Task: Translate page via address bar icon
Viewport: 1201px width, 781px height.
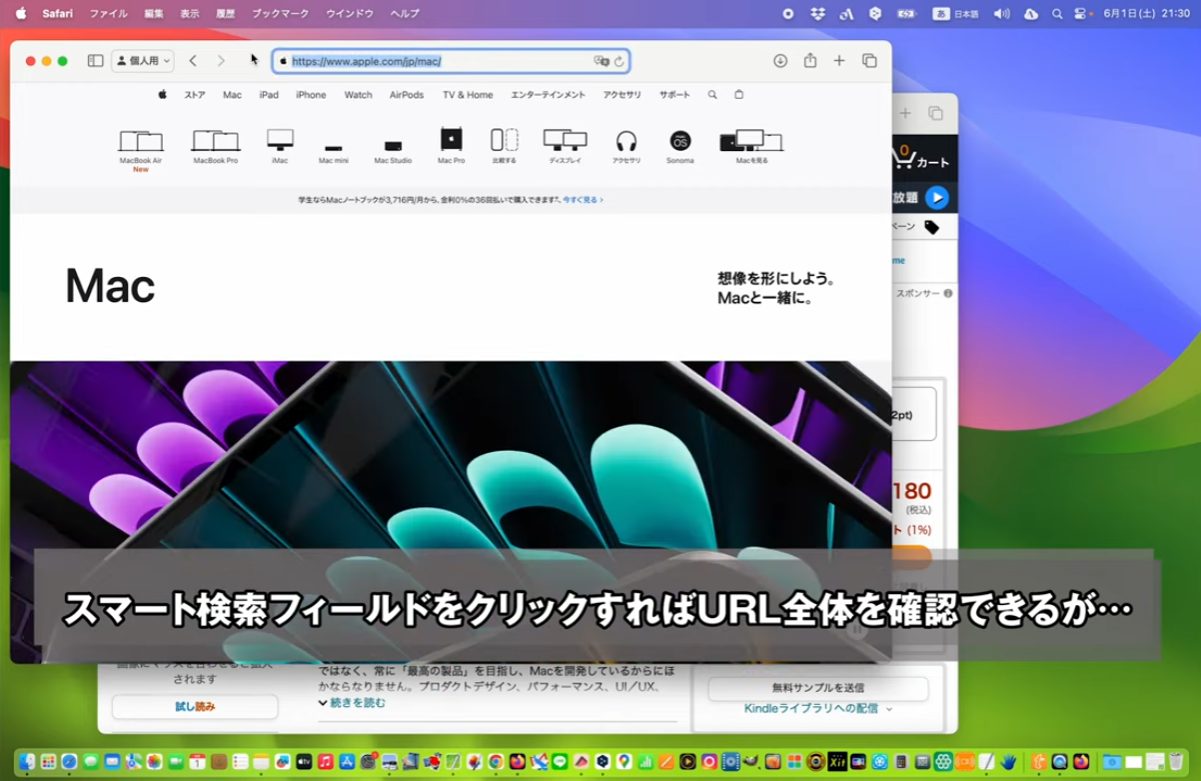Action: pos(601,61)
